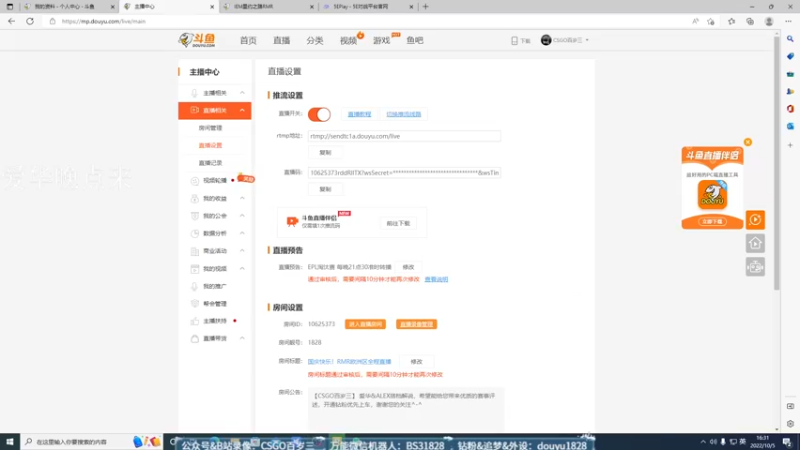Click into the 房间公告 announcement text area
Image resolution: width=800 pixels, height=450 pixels.
coord(406,409)
